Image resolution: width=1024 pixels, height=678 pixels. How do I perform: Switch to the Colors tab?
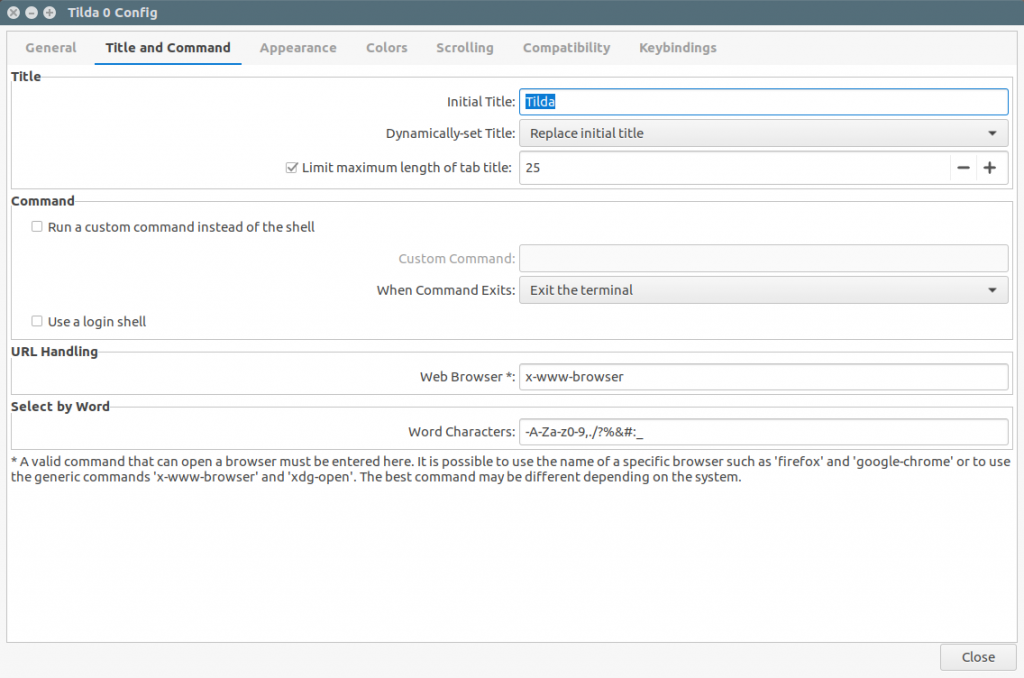pyautogui.click(x=386, y=47)
